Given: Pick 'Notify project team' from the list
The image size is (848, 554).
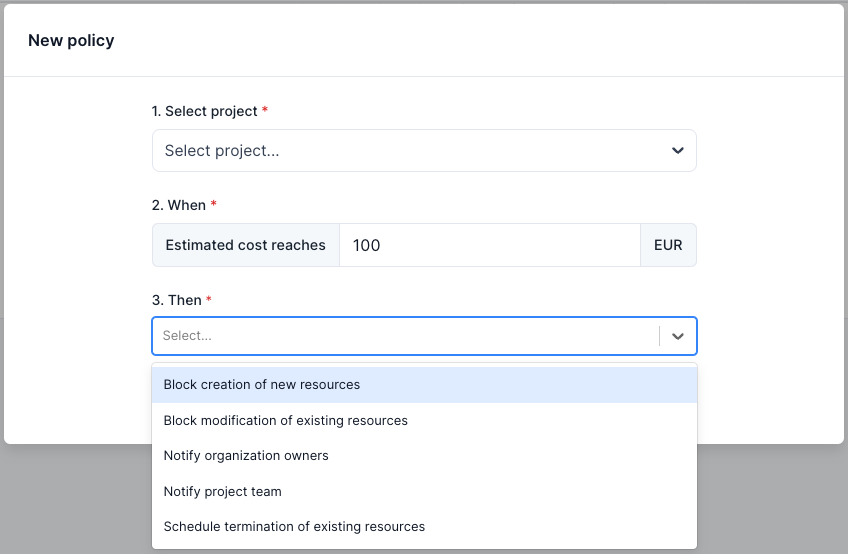Looking at the screenshot, I should click(223, 491).
